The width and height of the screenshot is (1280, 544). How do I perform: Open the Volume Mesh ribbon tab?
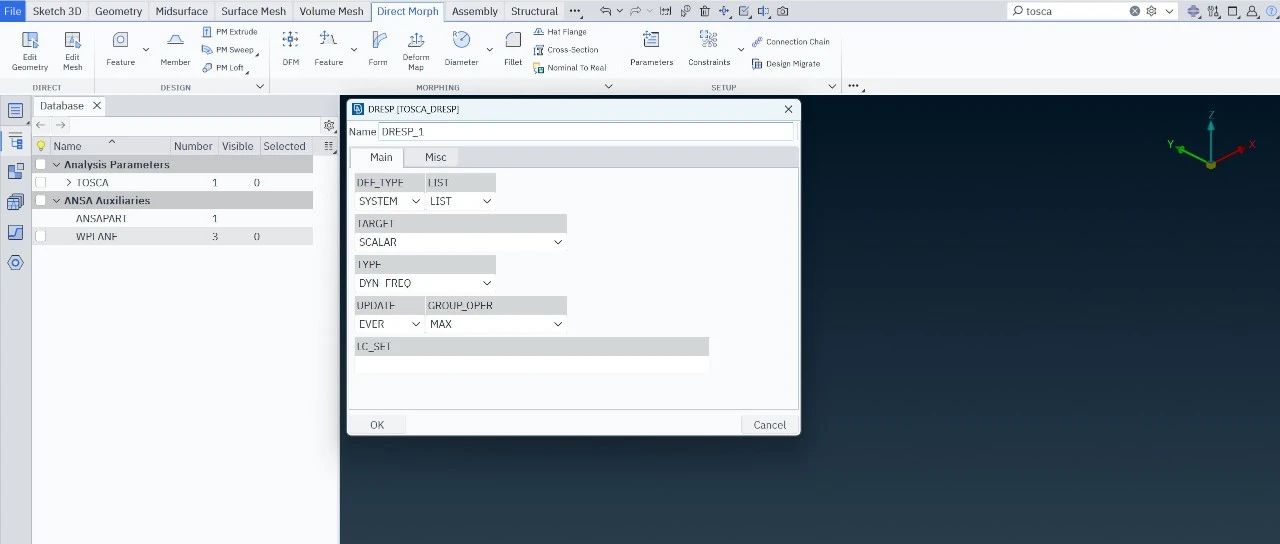(331, 11)
